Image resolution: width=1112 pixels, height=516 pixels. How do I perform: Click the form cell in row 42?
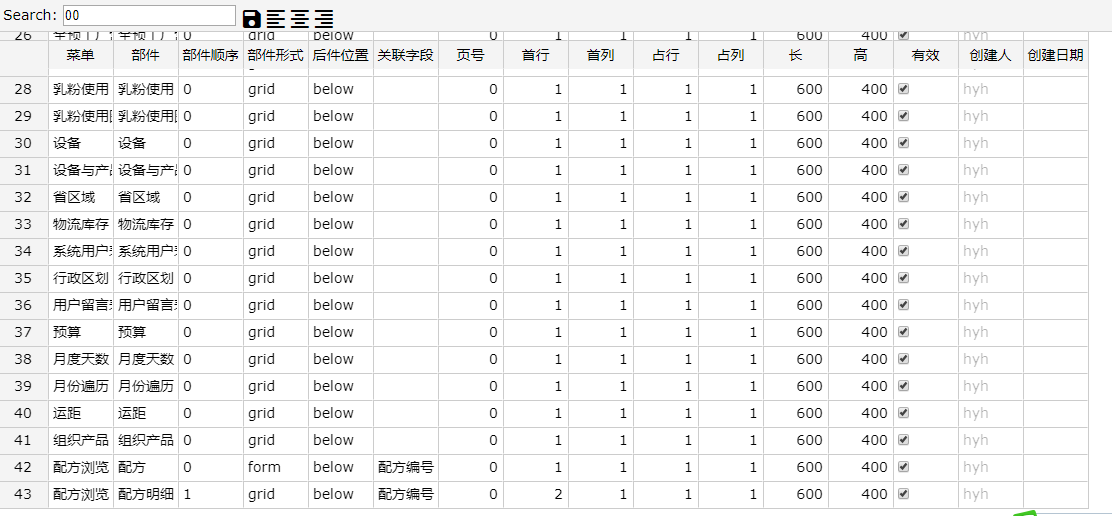(x=276, y=467)
